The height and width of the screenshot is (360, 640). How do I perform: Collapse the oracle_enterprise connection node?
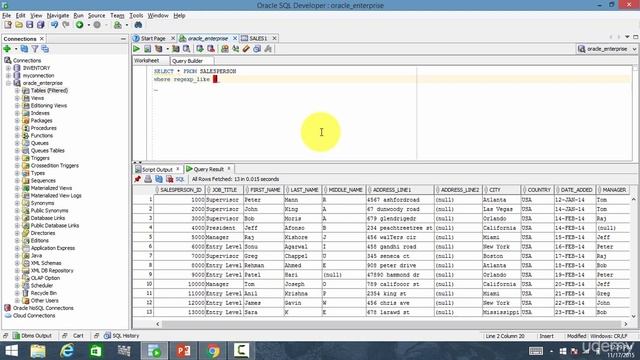point(8,83)
